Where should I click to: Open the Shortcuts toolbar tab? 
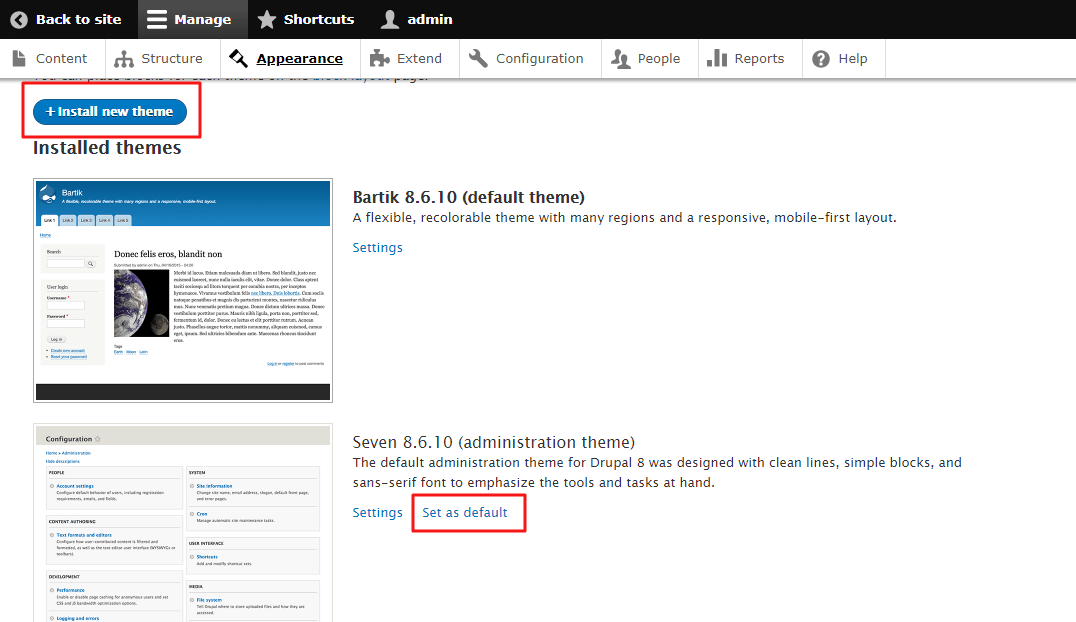[307, 19]
